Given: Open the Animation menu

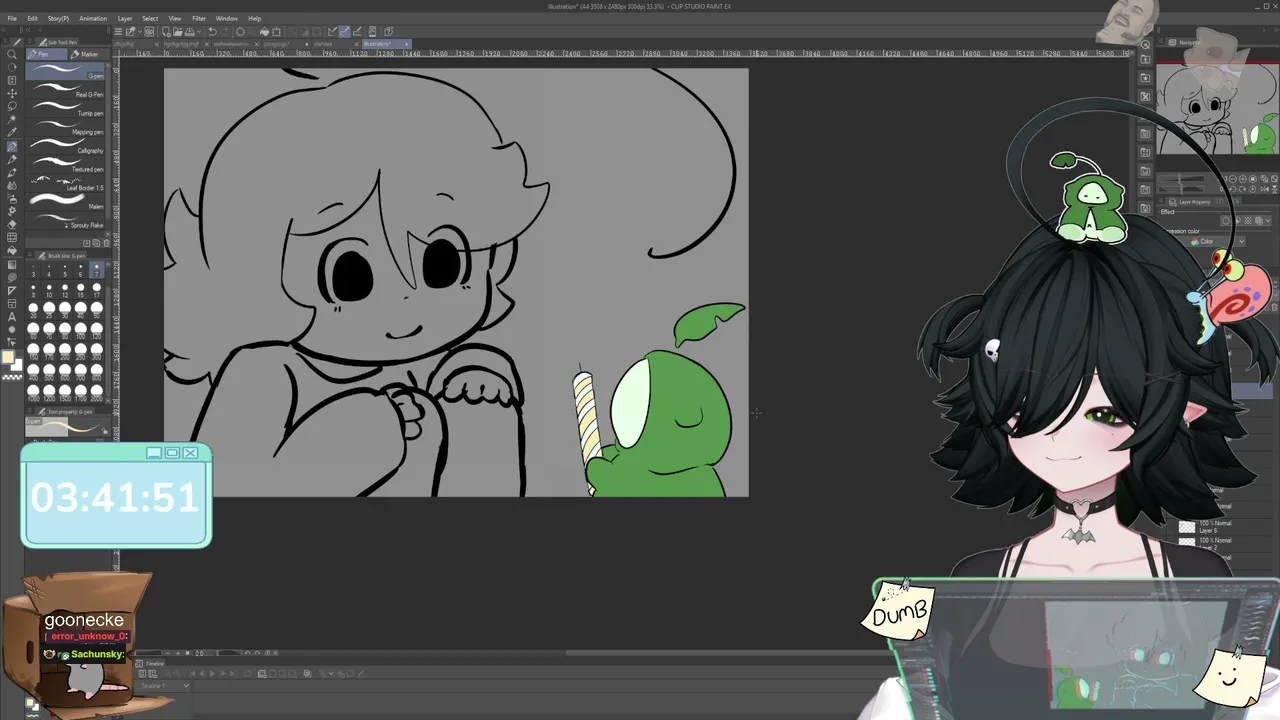Looking at the screenshot, I should click(x=93, y=18).
